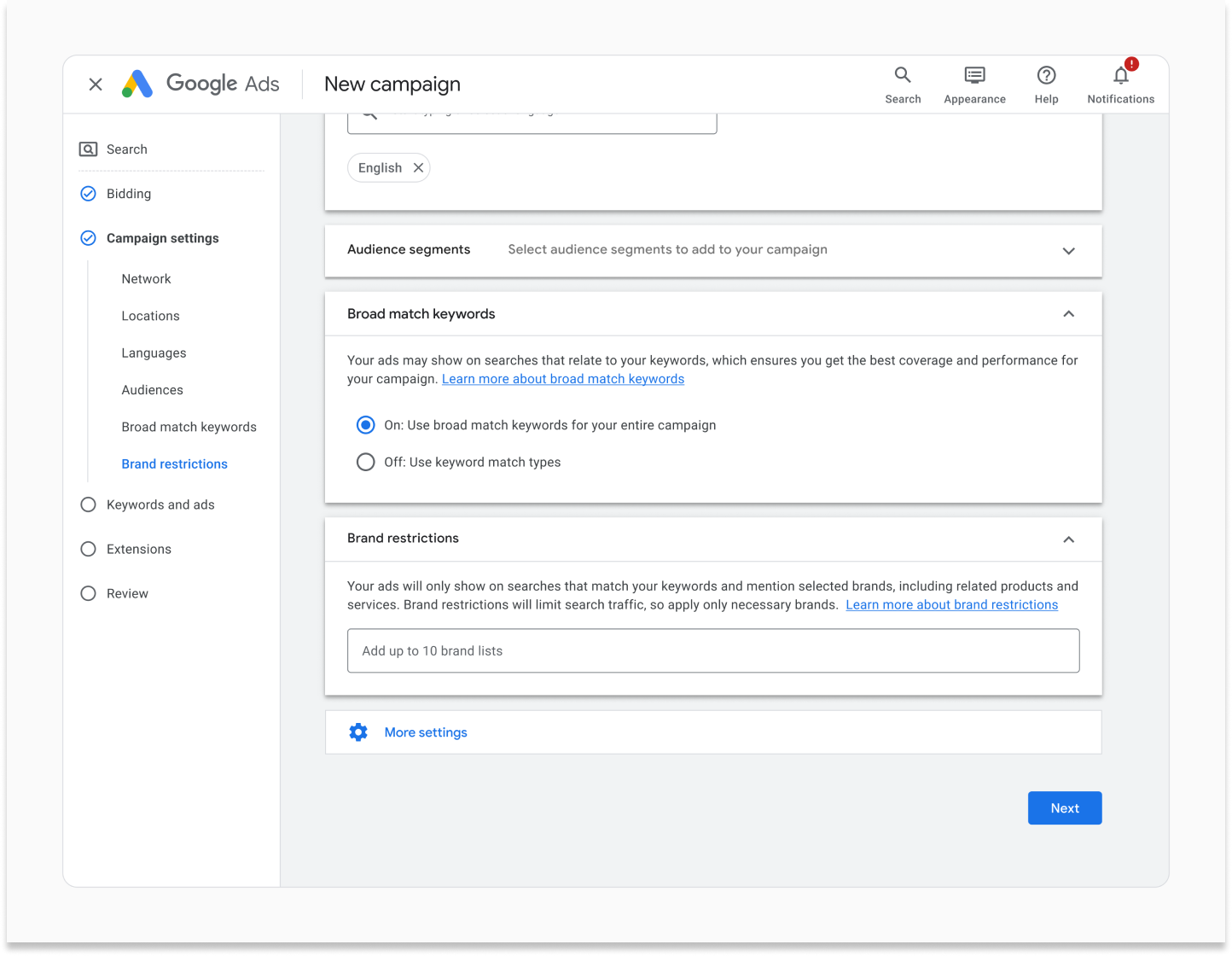Click the More settings gear icon
The width and height of the screenshot is (1232, 956).
(358, 732)
